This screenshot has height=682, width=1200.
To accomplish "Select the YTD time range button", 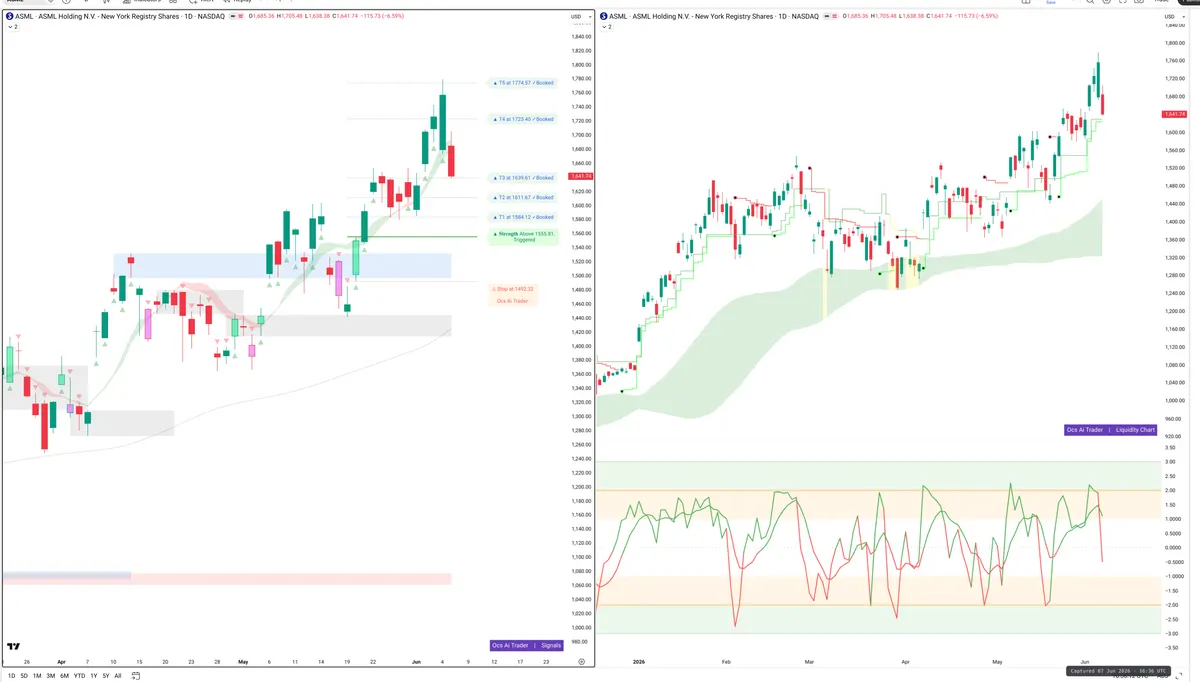I will pyautogui.click(x=79, y=676).
